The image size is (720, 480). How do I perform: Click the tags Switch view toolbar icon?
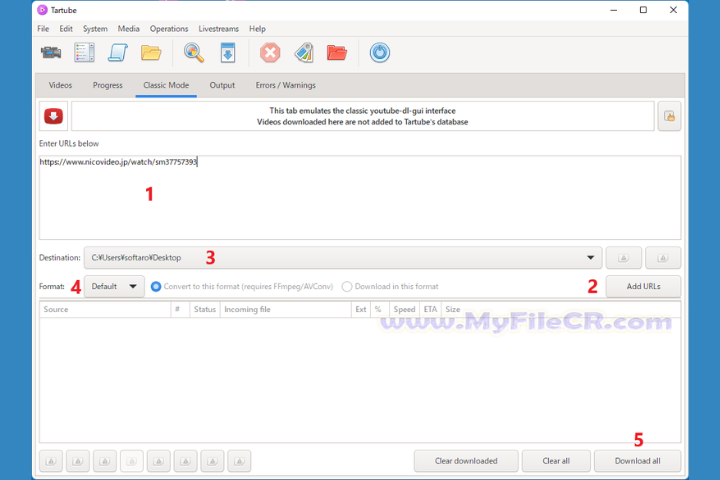pos(304,52)
